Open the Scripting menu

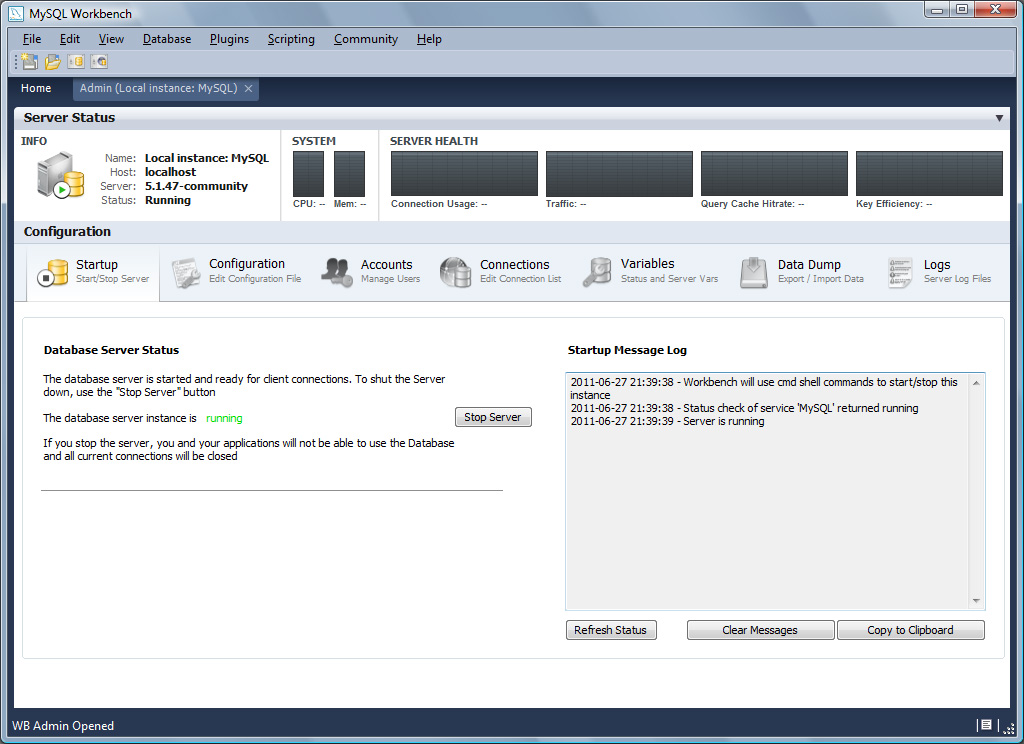(291, 39)
